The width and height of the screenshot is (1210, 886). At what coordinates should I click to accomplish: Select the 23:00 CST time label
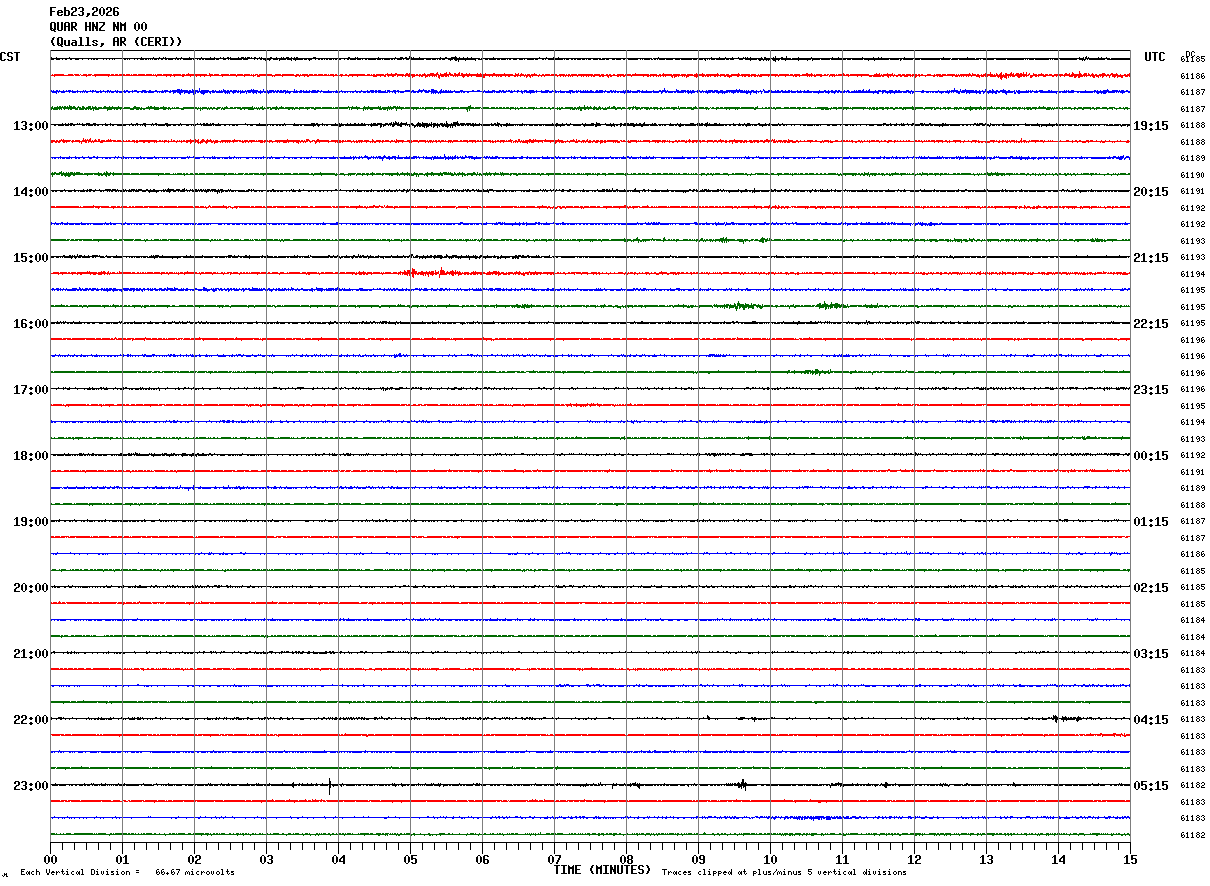click(30, 786)
